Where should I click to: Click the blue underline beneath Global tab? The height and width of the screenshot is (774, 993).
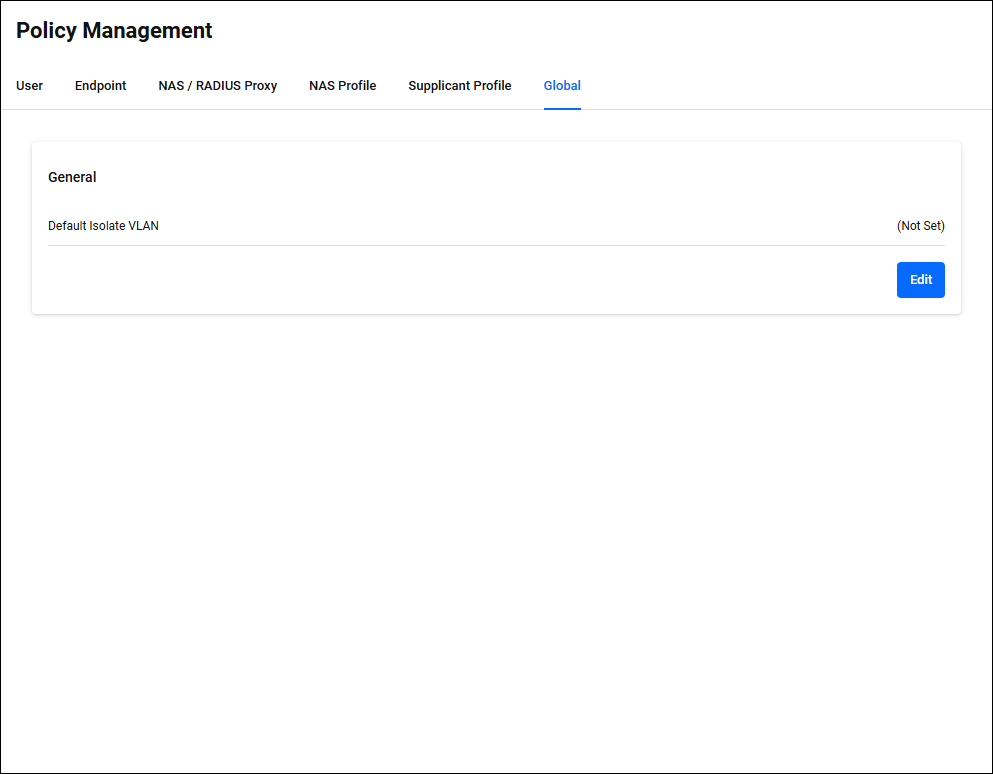562,108
